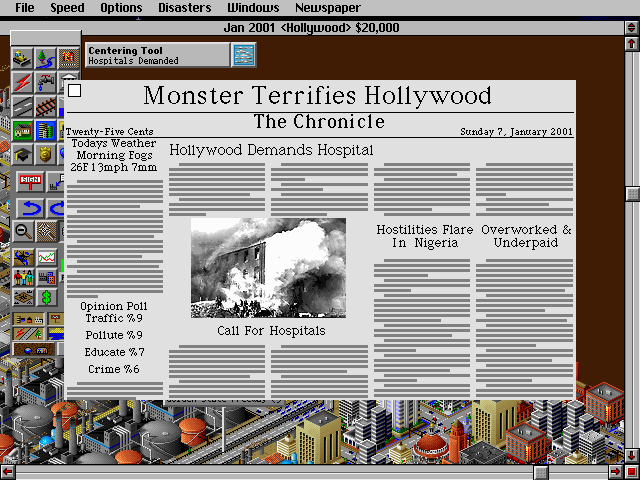
Task: Click the Twenty-Five Cents price text
Action: (x=109, y=132)
